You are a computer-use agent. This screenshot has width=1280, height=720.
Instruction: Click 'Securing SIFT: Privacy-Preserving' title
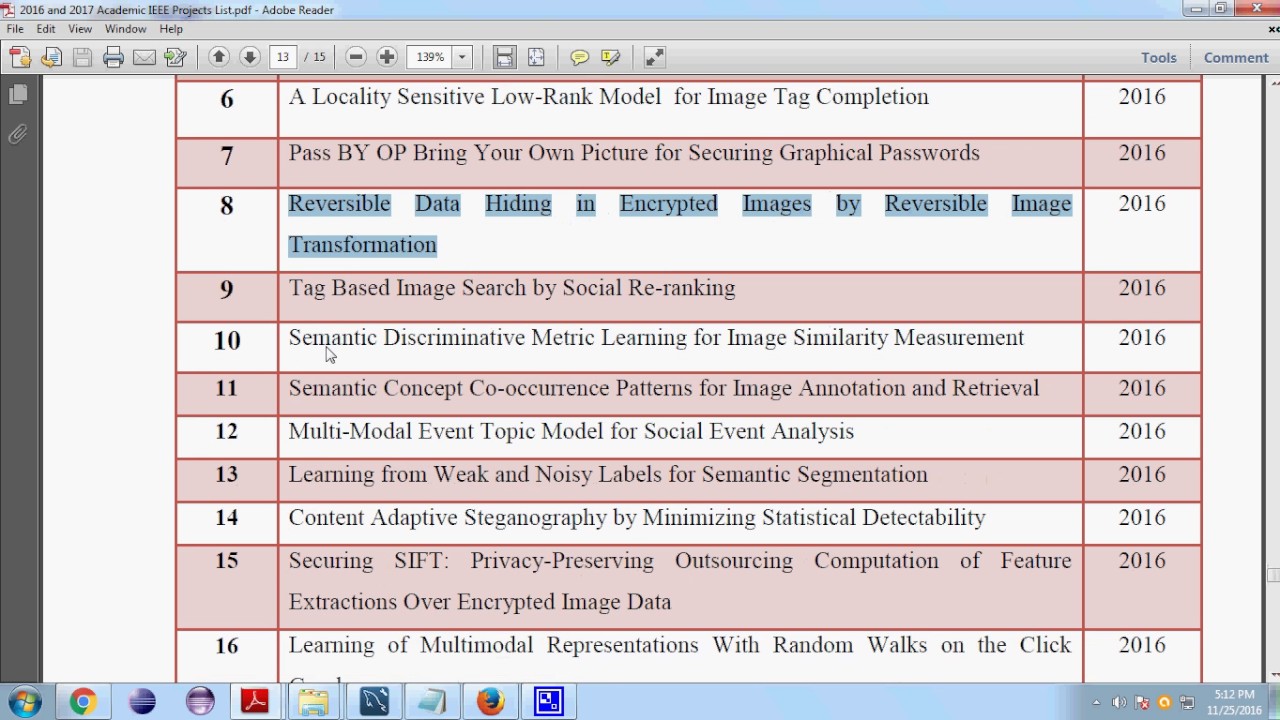[680, 581]
